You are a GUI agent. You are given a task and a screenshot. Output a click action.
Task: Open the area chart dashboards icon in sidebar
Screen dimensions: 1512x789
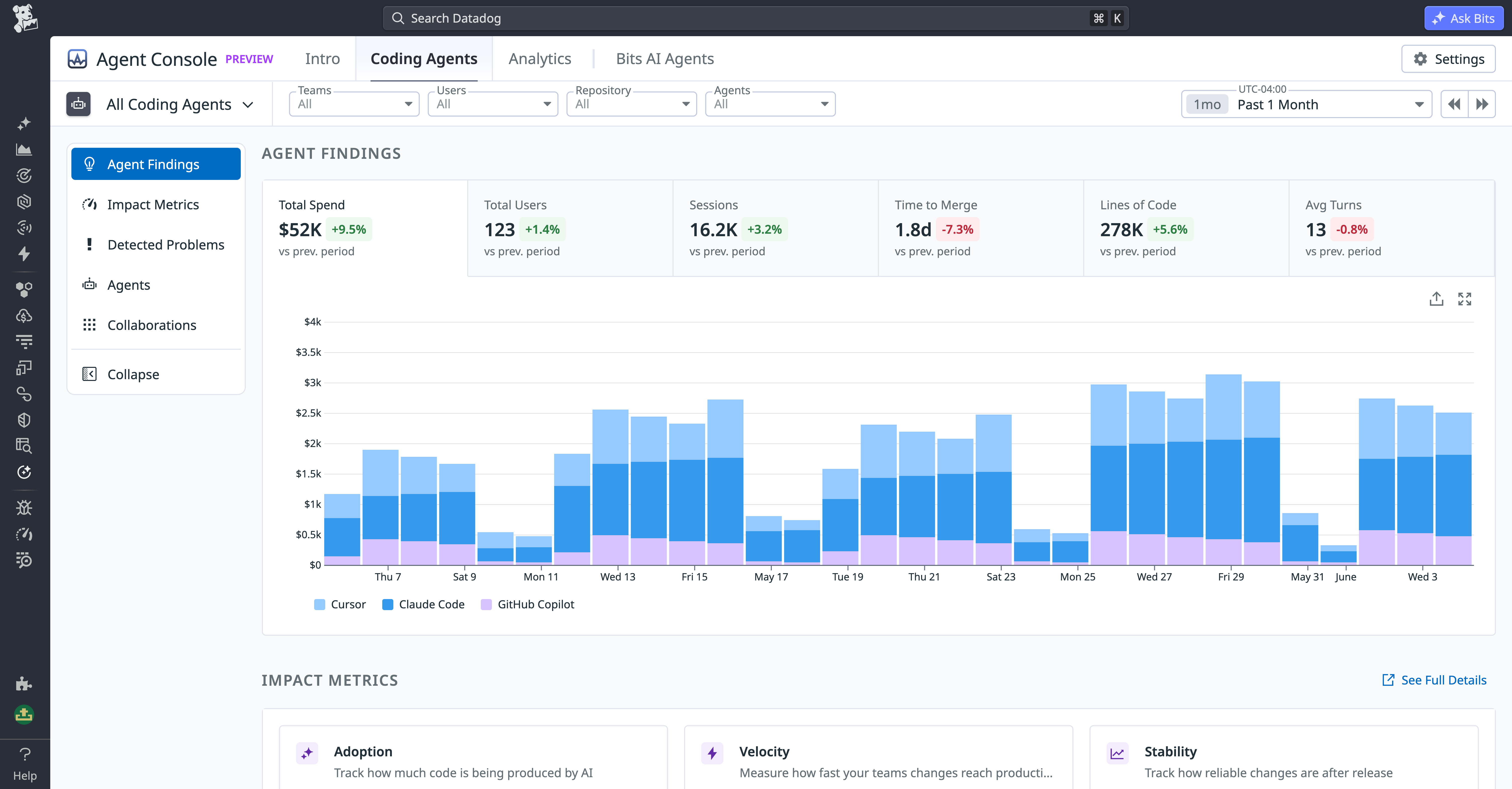(24, 150)
